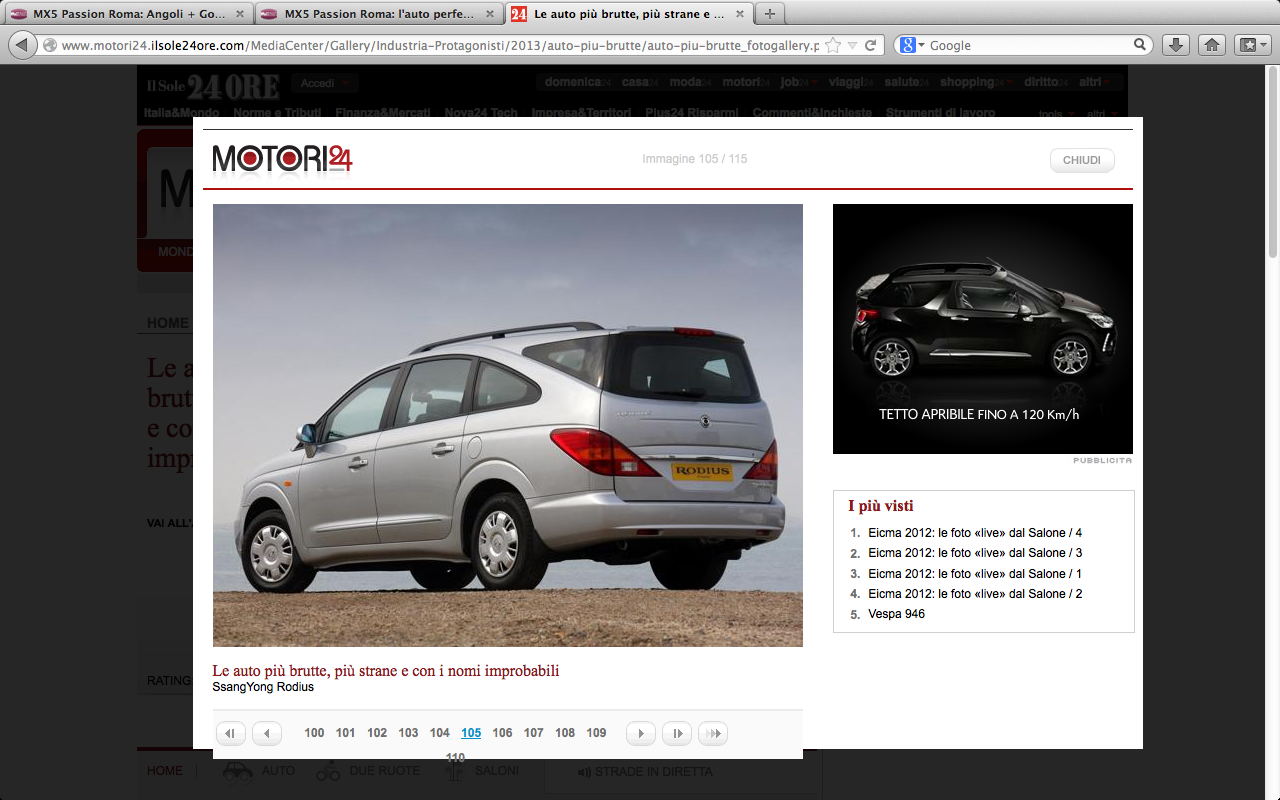Open image number 104
This screenshot has height=800, width=1280.
[x=440, y=733]
